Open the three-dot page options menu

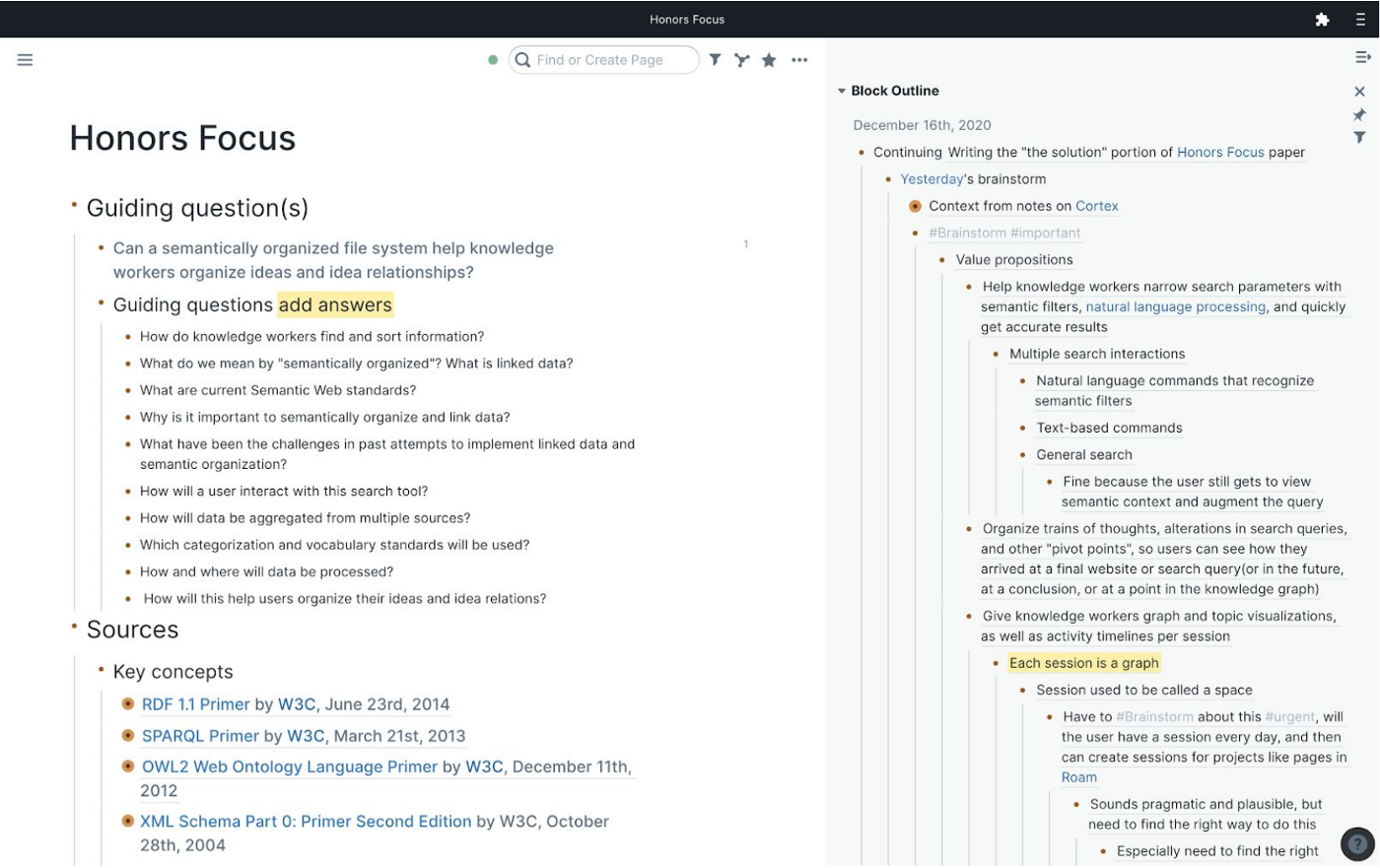point(799,60)
